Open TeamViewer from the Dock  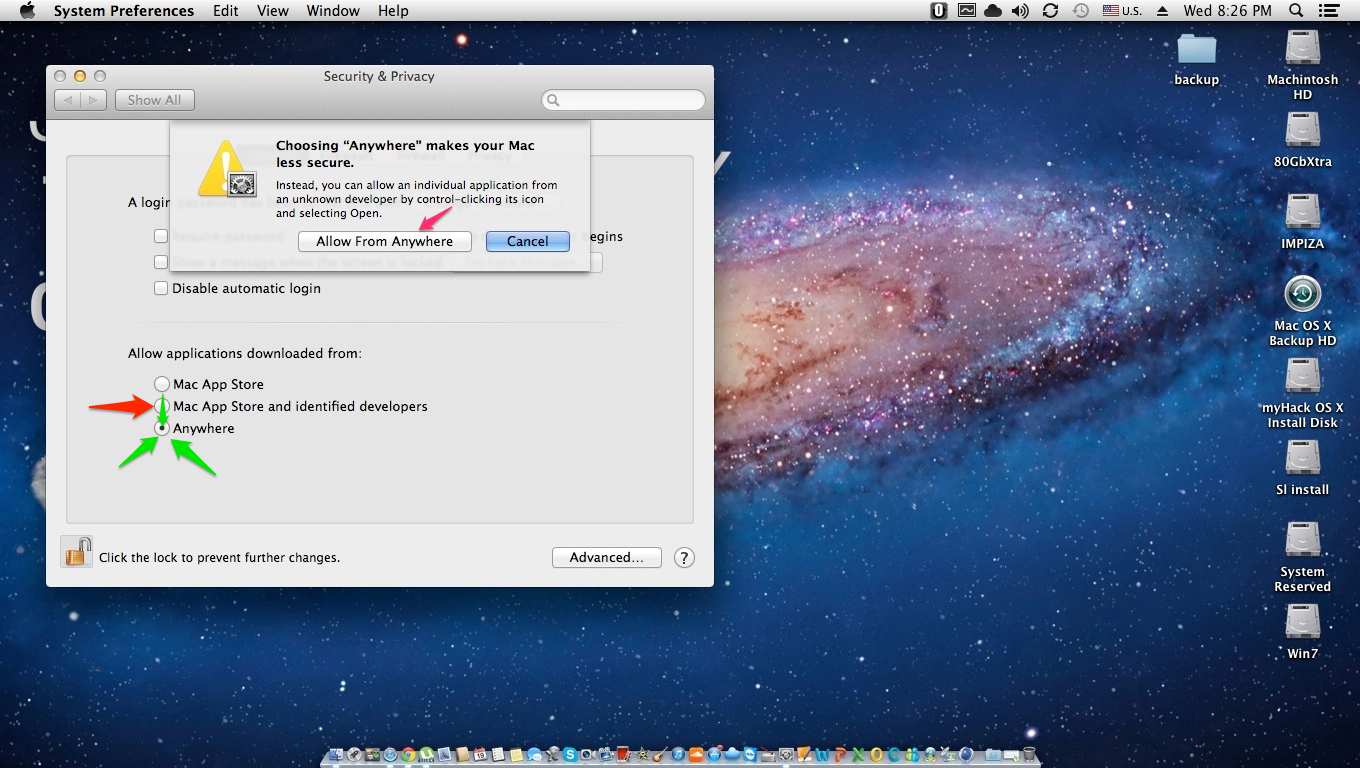[750, 754]
